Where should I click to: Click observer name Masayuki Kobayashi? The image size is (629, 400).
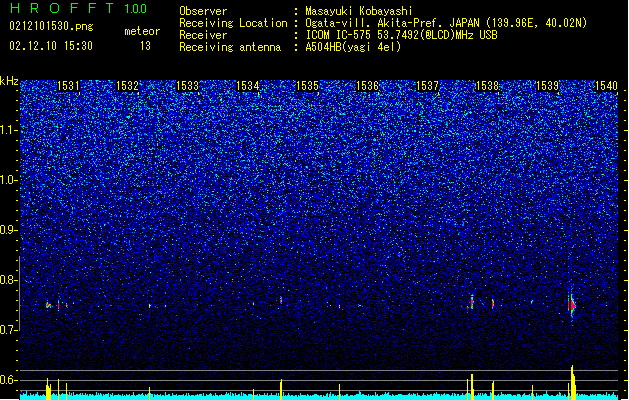click(359, 11)
